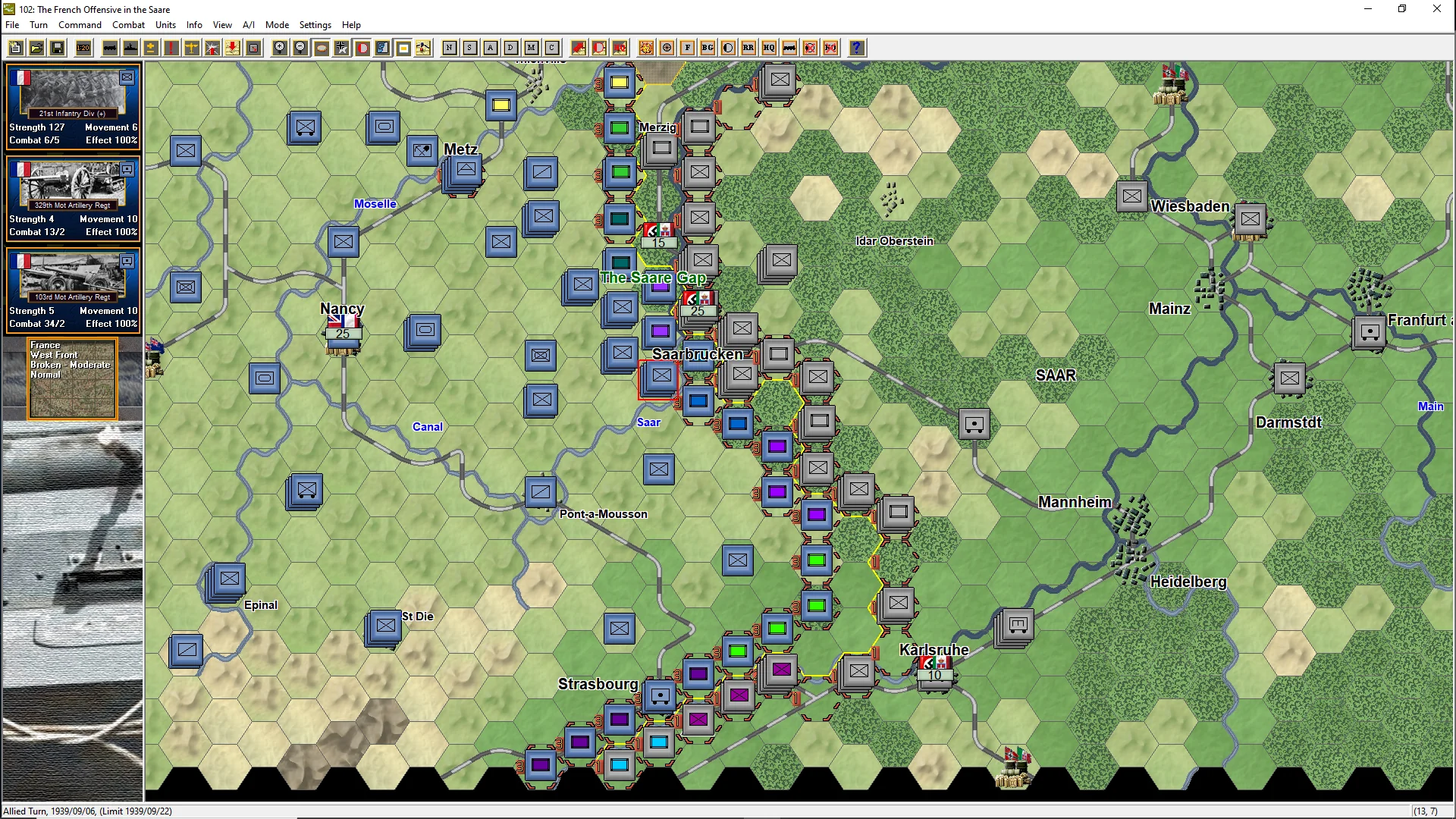
Task: Click the F highlight toolbar button
Action: [x=687, y=48]
